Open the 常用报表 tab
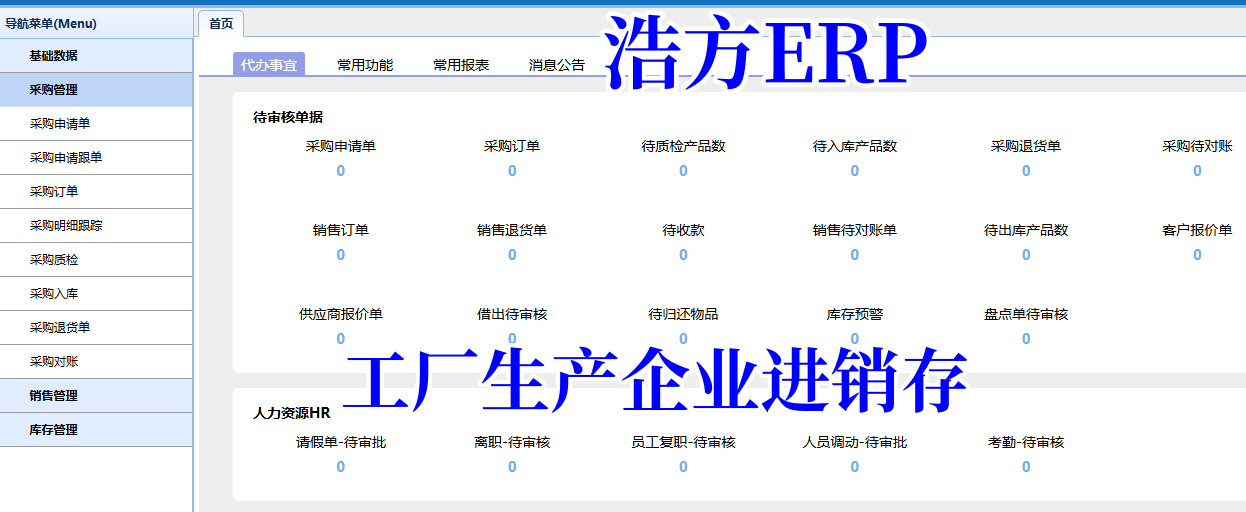 (x=461, y=65)
